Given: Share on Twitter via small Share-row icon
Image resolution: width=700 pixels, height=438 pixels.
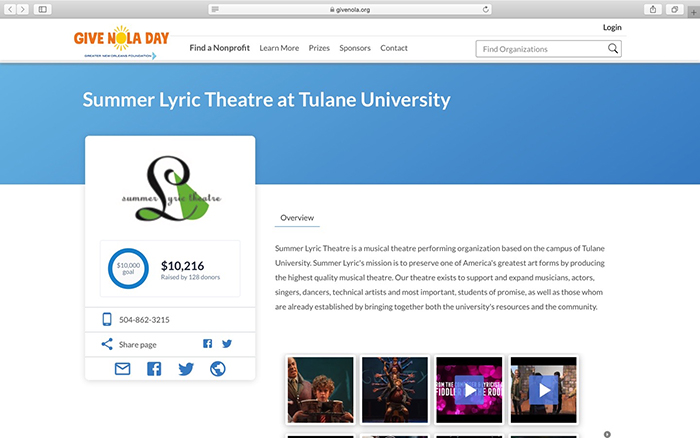Looking at the screenshot, I should pyautogui.click(x=227, y=343).
